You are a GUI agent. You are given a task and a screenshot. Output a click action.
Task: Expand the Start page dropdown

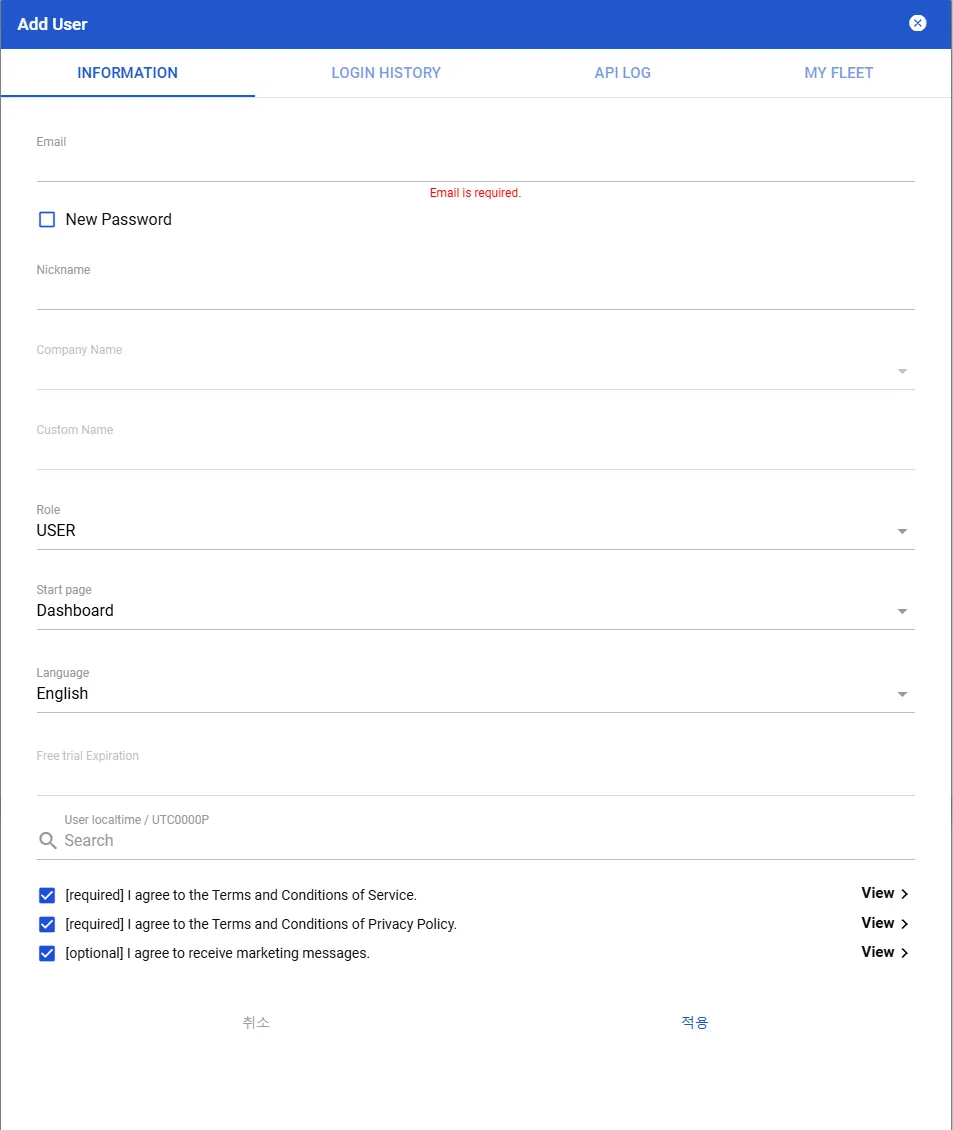(x=475, y=611)
